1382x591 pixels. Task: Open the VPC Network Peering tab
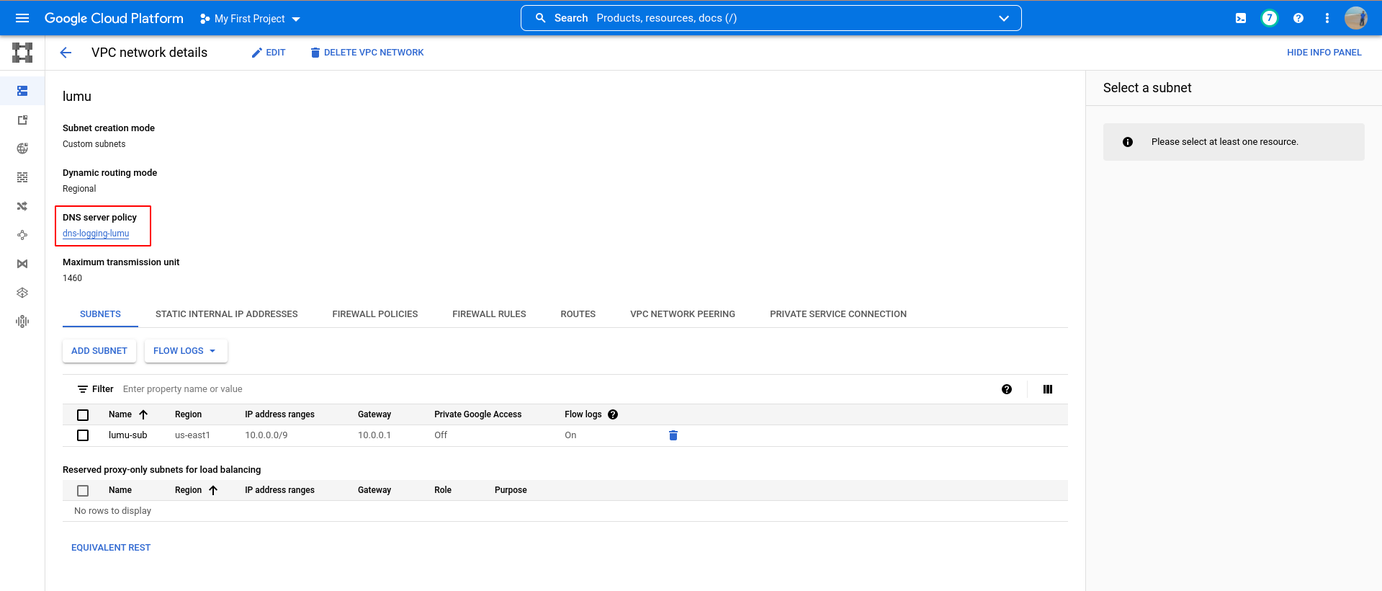click(682, 314)
